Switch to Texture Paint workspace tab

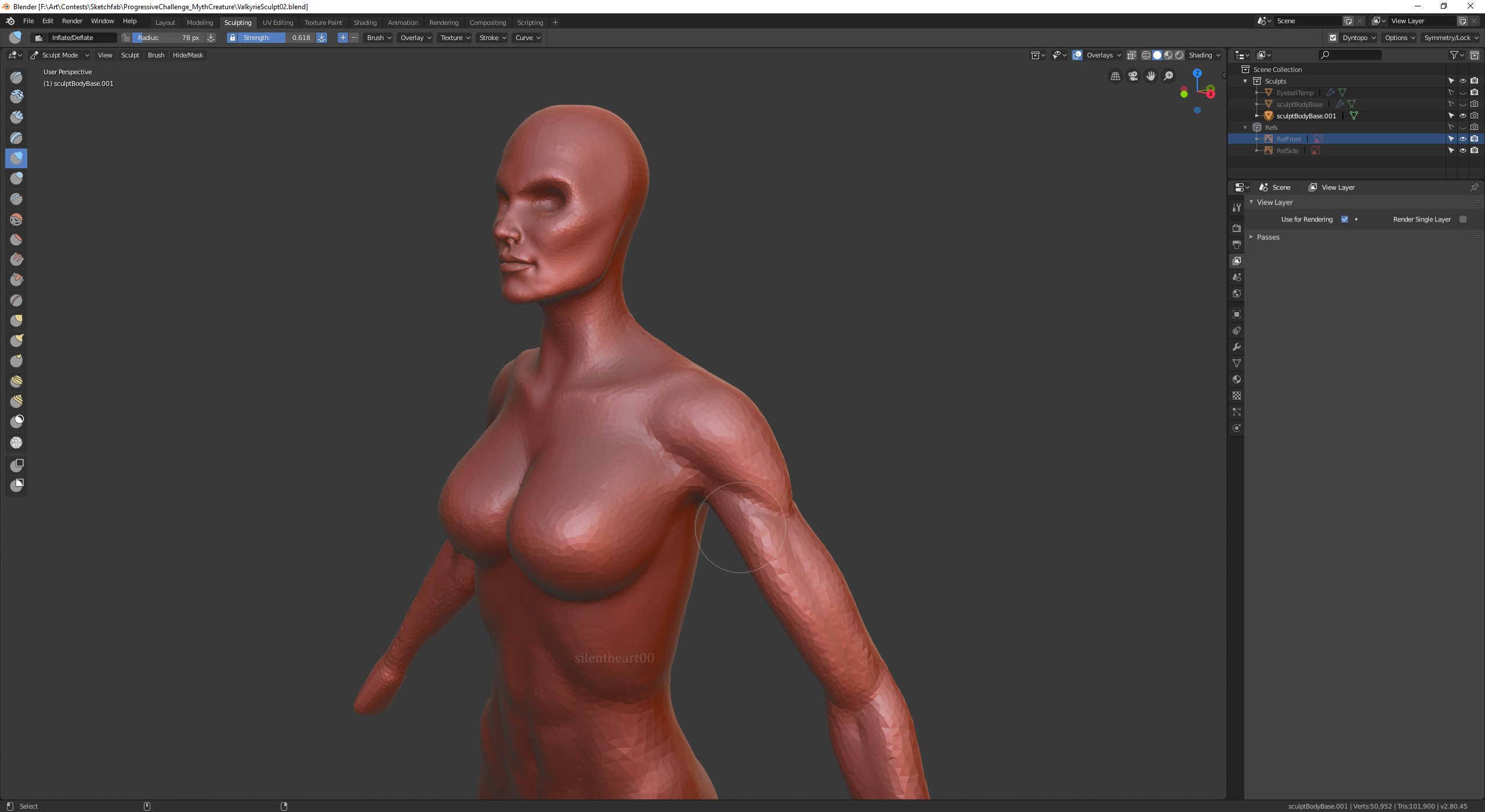(x=323, y=23)
